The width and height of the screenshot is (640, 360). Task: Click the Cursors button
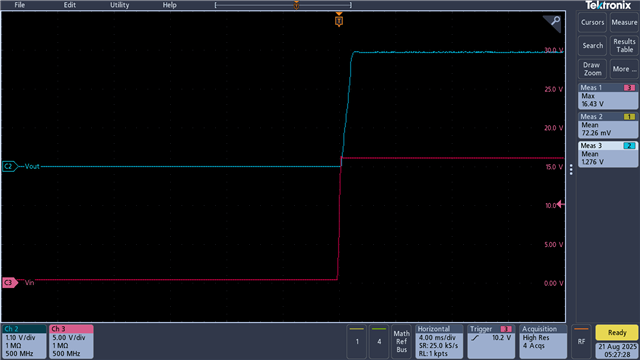point(592,22)
